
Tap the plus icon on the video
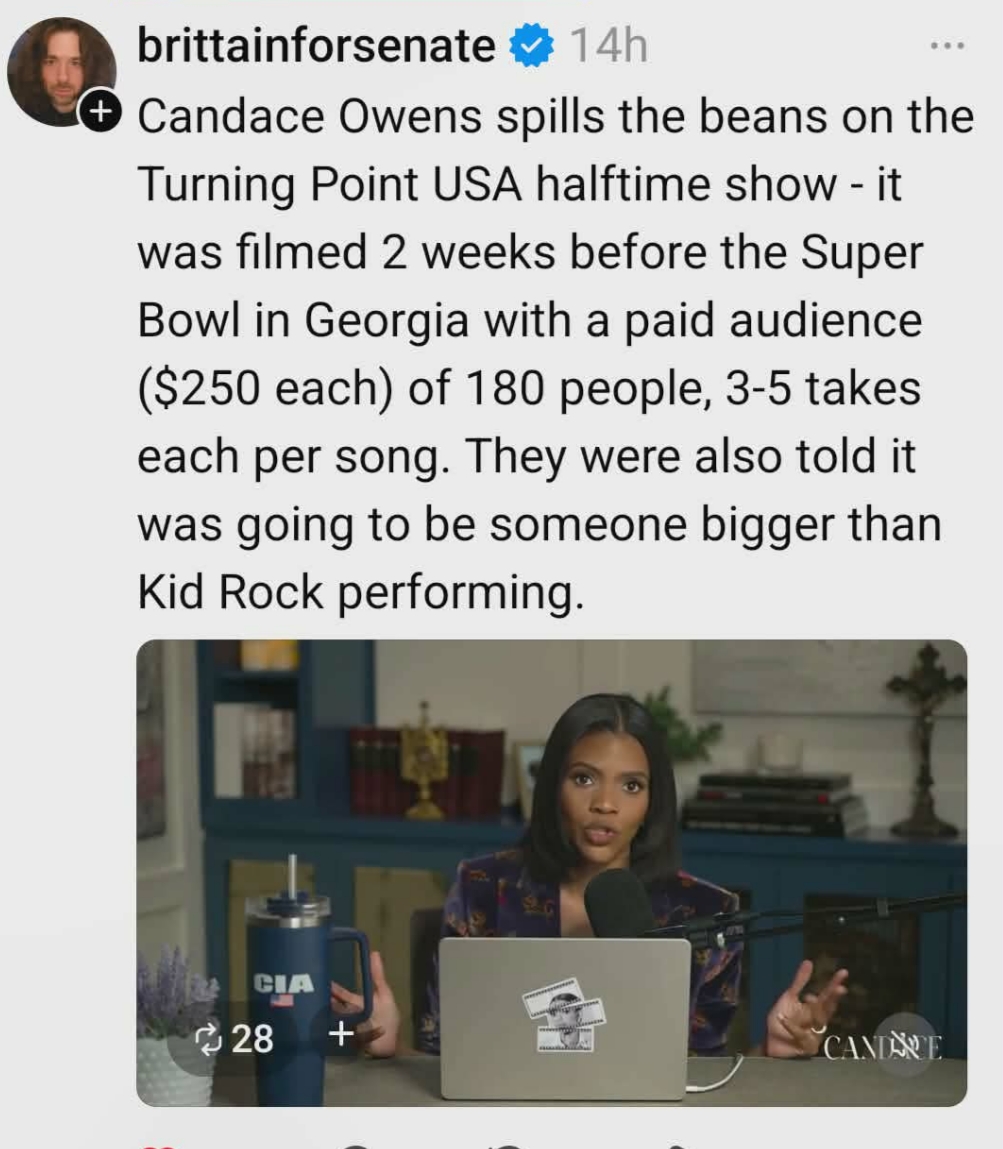(341, 1034)
